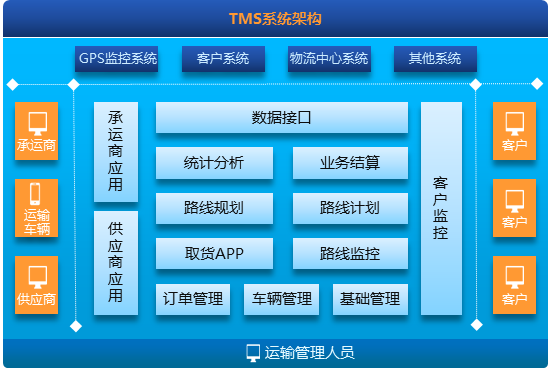Click the TMS系统架构 title bar
Viewport: 548px width, 371px height.
pyautogui.click(x=275, y=18)
